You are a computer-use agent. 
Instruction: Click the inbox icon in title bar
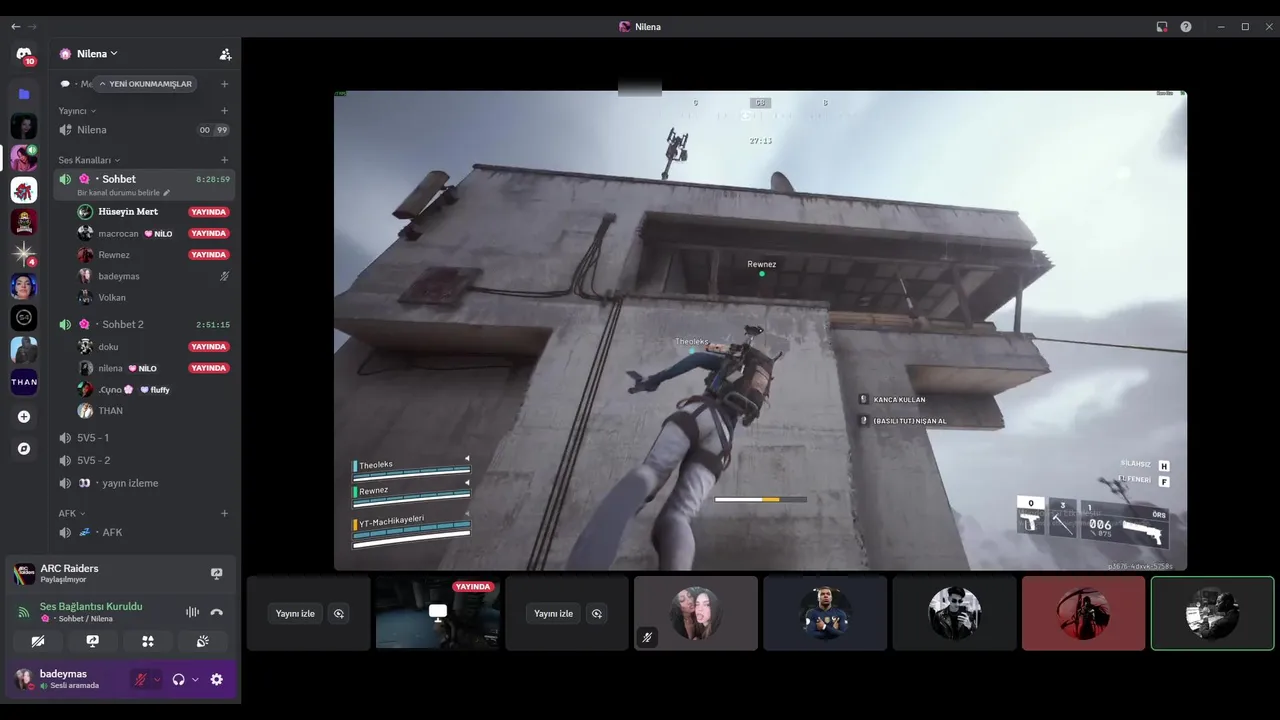pos(1162,27)
